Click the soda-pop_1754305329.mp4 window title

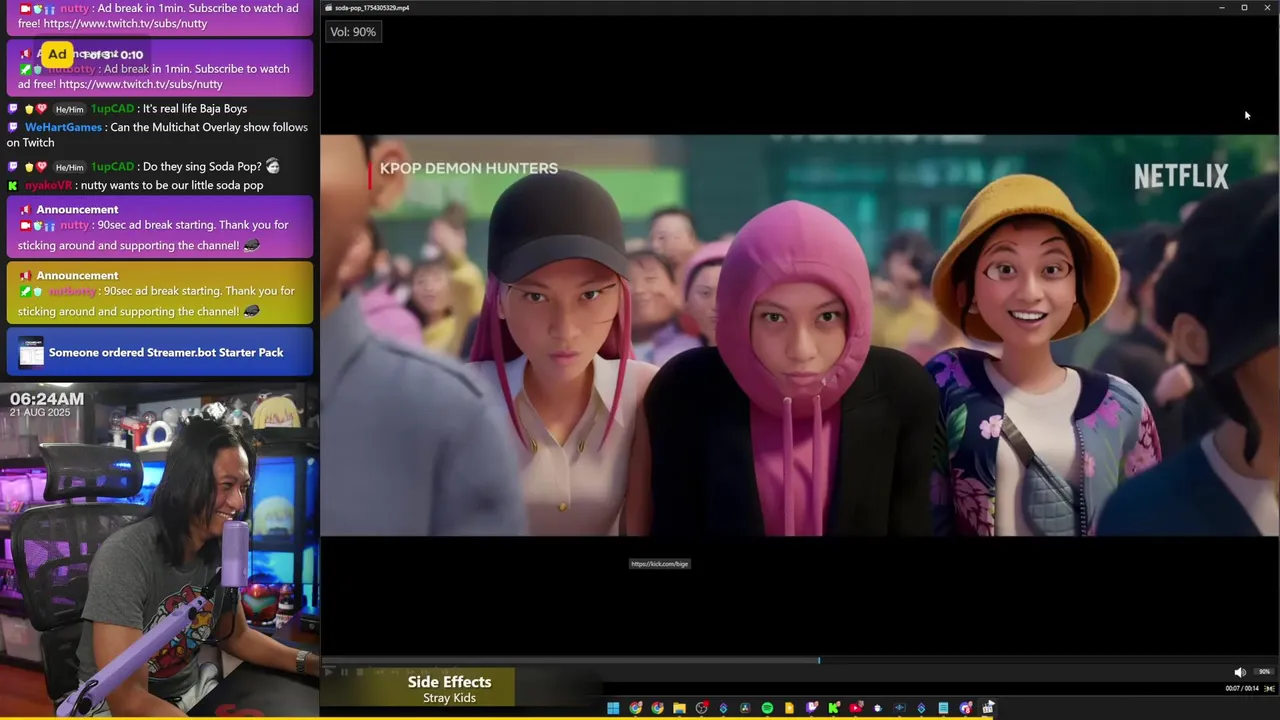tap(372, 8)
